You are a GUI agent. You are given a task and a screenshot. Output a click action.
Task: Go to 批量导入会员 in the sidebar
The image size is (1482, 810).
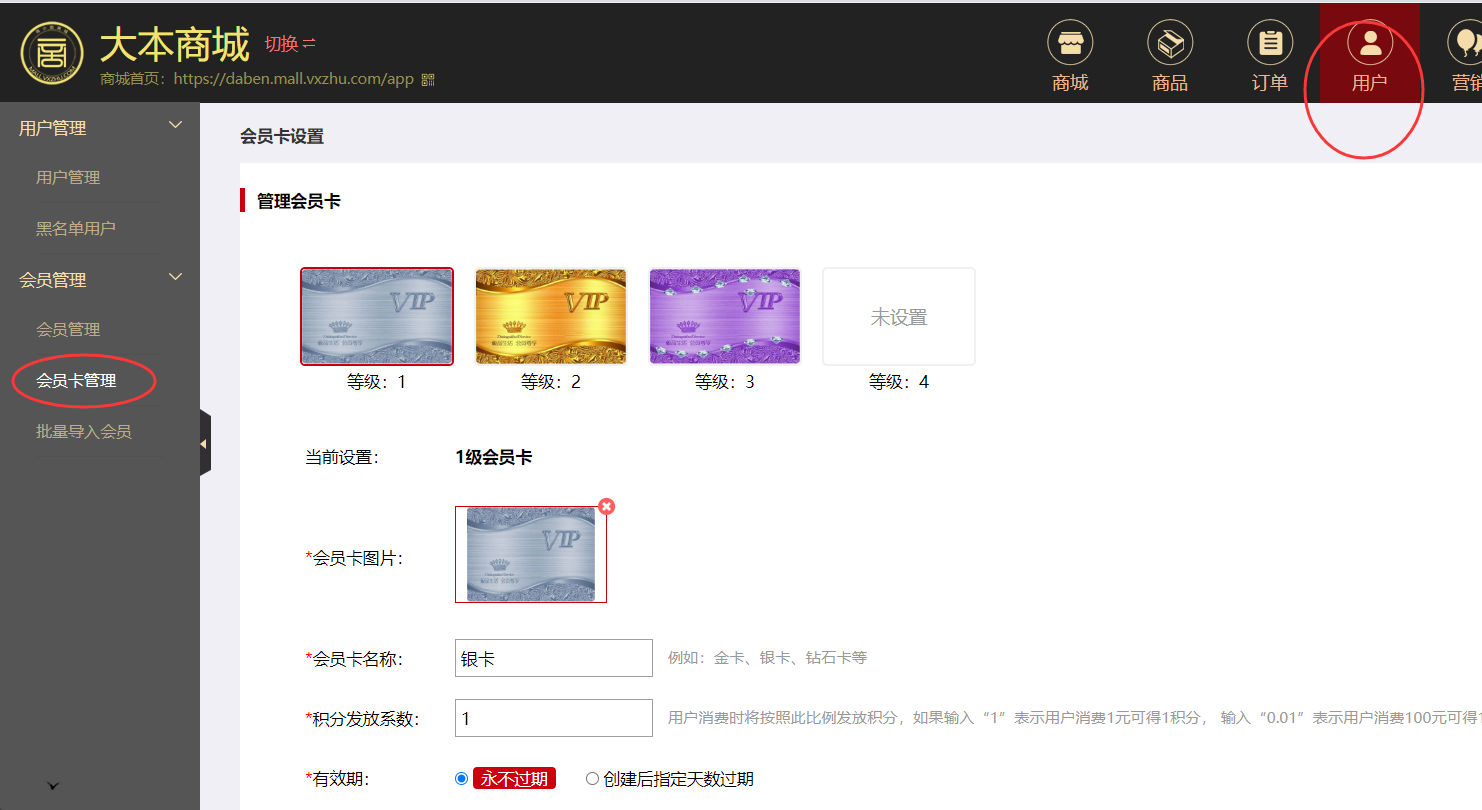(x=84, y=432)
